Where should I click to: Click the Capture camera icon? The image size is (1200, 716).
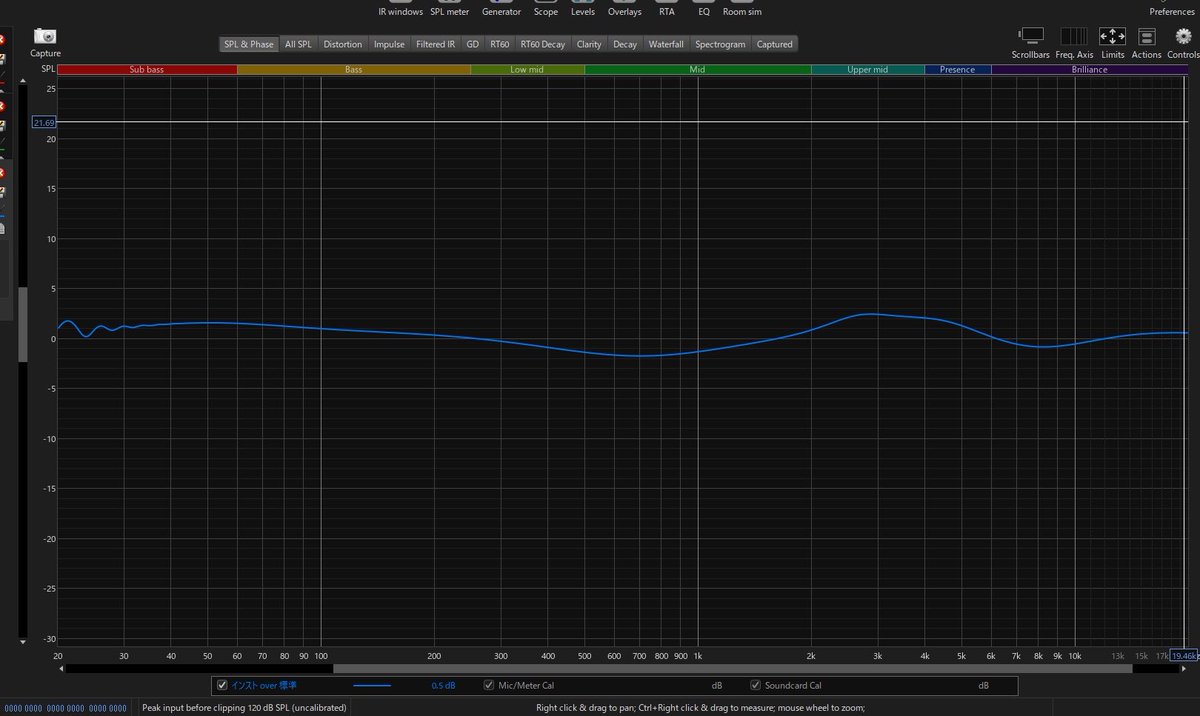point(45,36)
